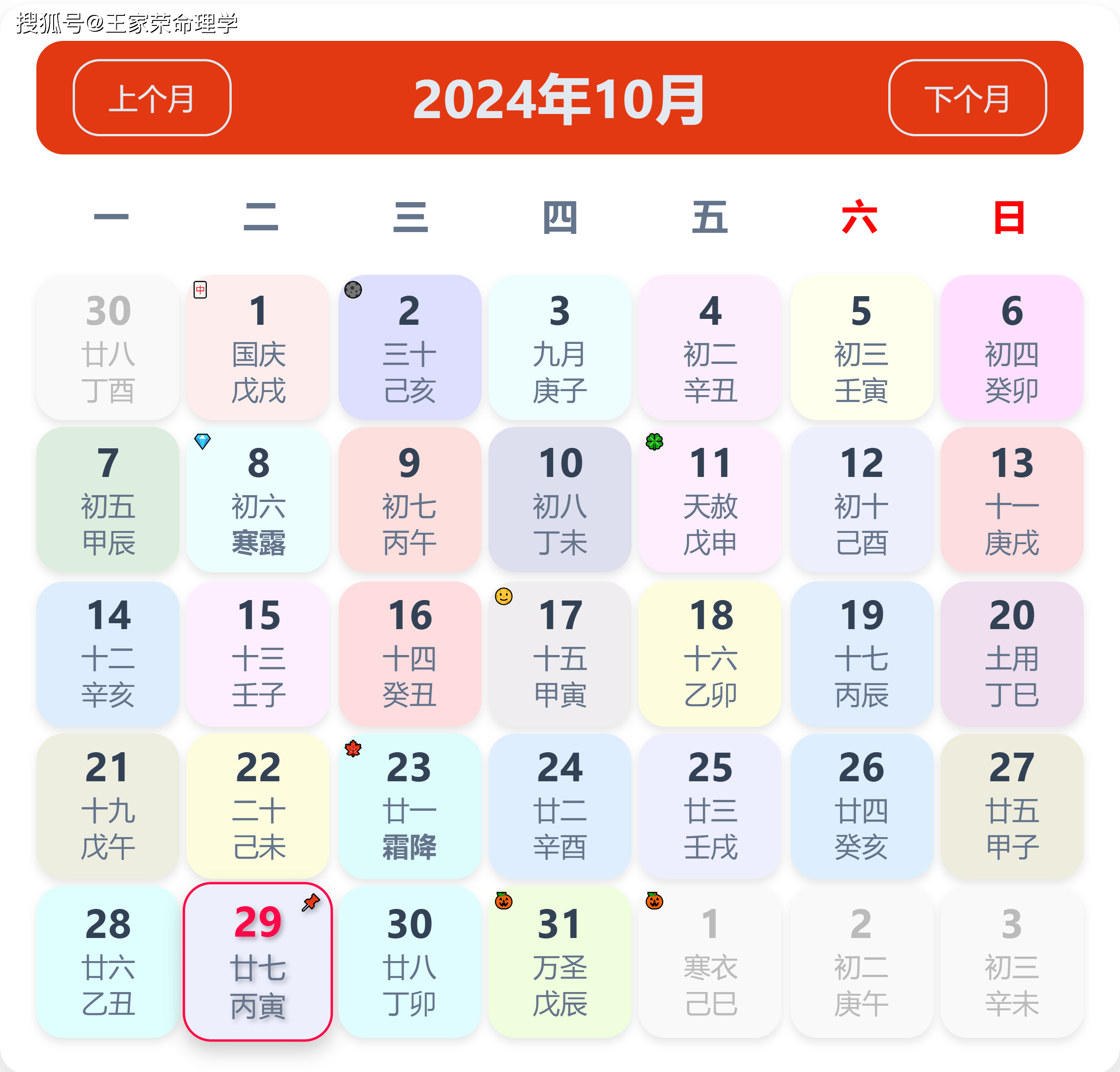This screenshot has height=1072, width=1120.
Task: Select October 19 十七 丙辰 cell
Action: click(862, 654)
